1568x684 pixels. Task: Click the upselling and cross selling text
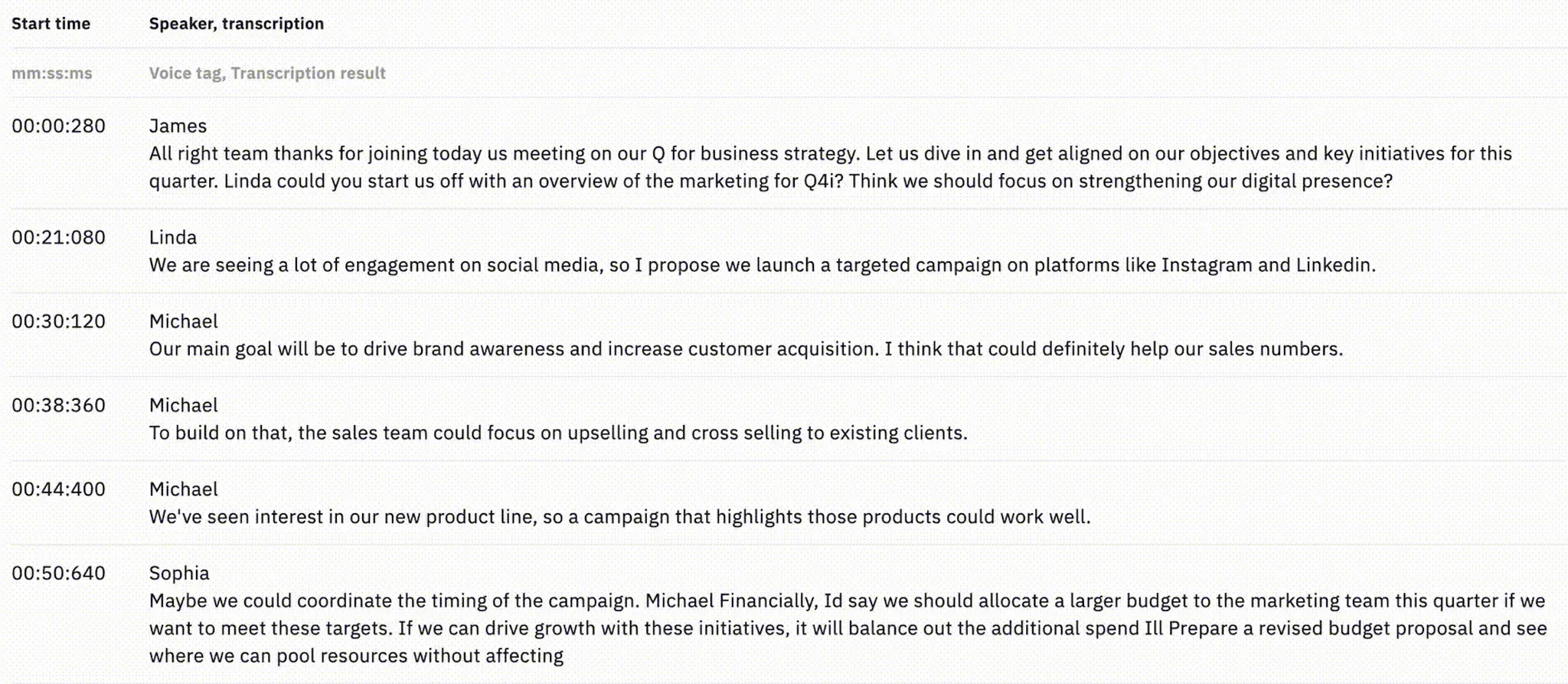pos(557,433)
